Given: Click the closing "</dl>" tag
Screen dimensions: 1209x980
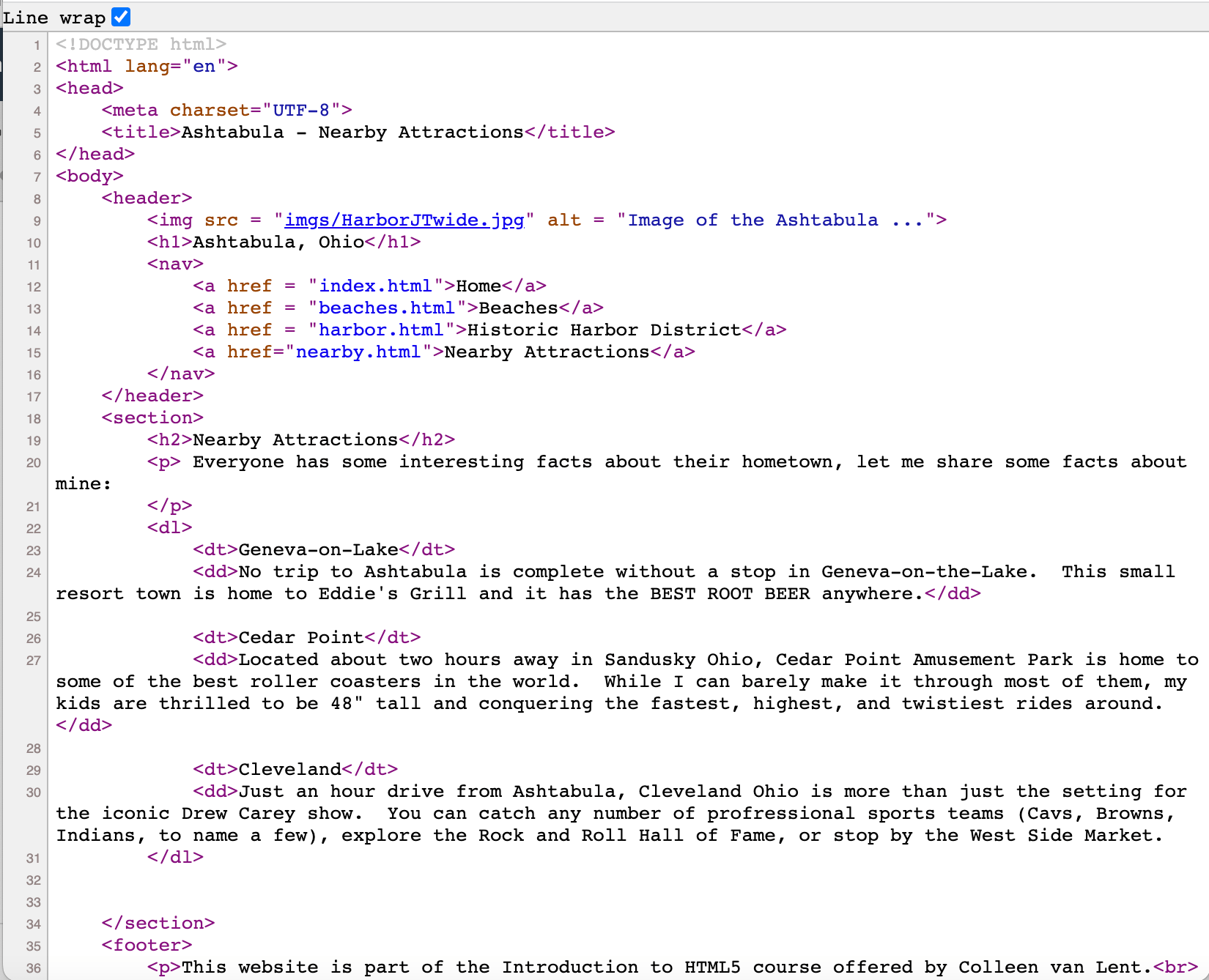Looking at the screenshot, I should point(175,857).
